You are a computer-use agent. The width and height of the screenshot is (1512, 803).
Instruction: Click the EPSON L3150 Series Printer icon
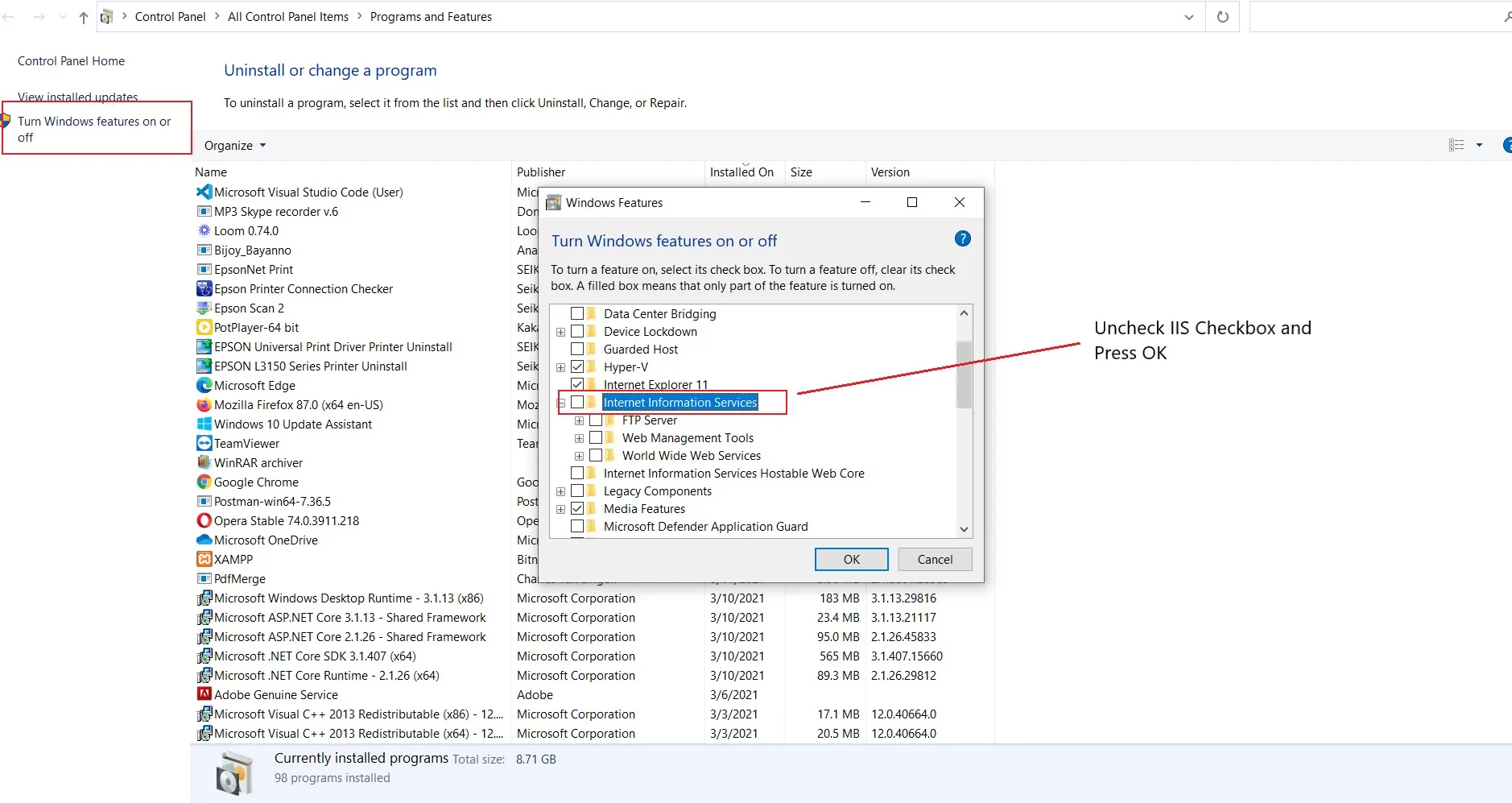click(204, 366)
